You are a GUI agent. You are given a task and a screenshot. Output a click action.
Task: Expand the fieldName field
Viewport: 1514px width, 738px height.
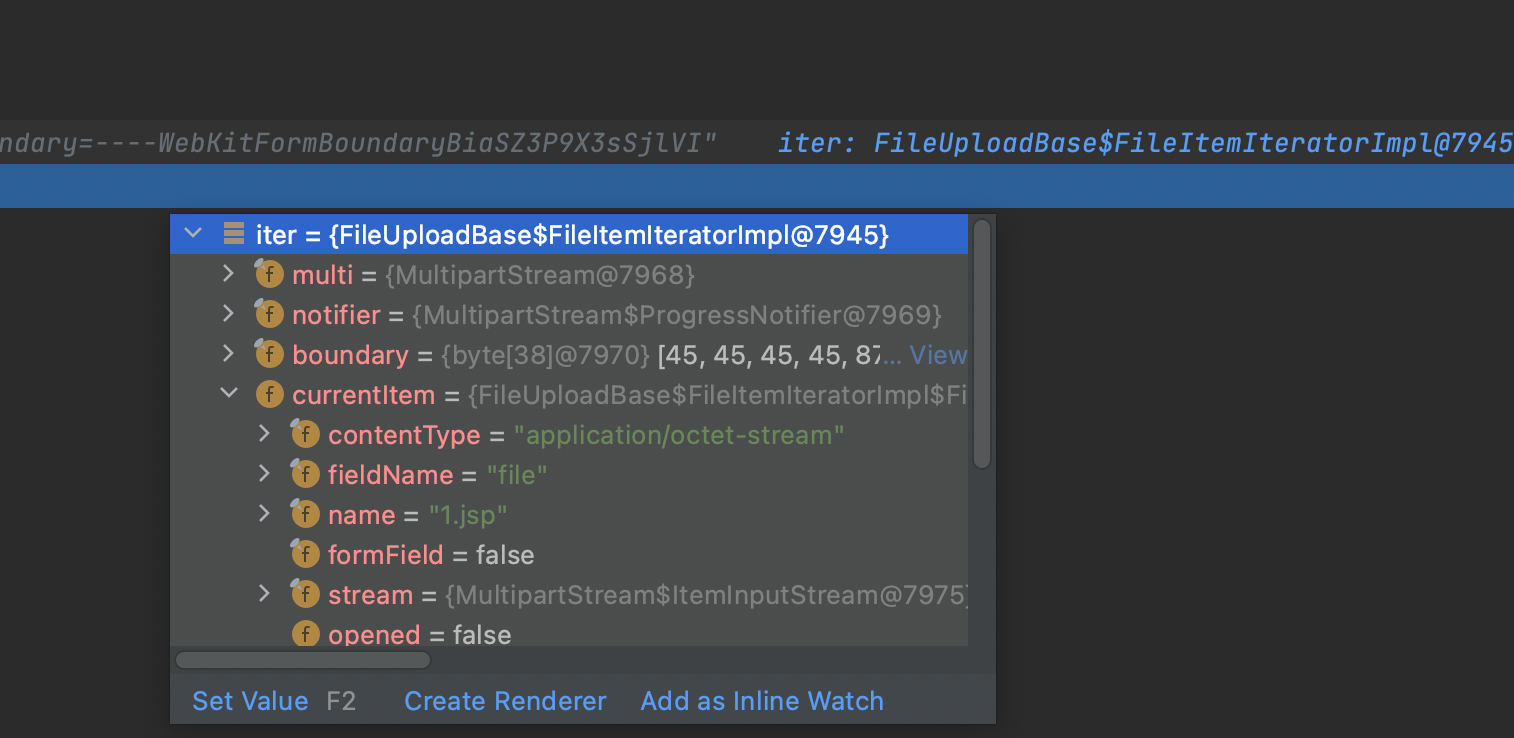point(264,474)
